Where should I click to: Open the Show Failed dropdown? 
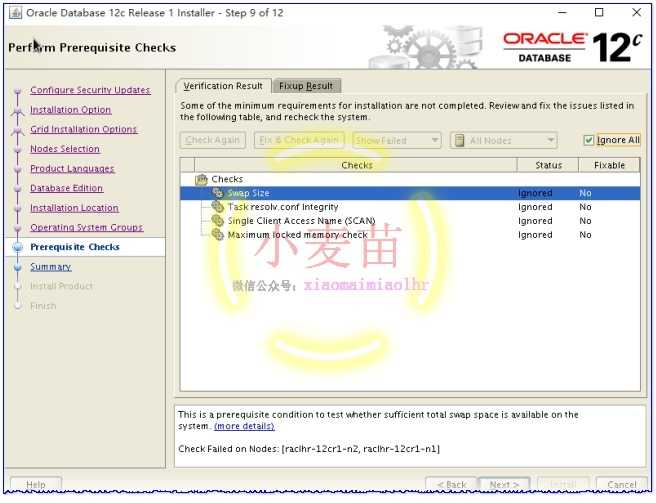pyautogui.click(x=397, y=140)
